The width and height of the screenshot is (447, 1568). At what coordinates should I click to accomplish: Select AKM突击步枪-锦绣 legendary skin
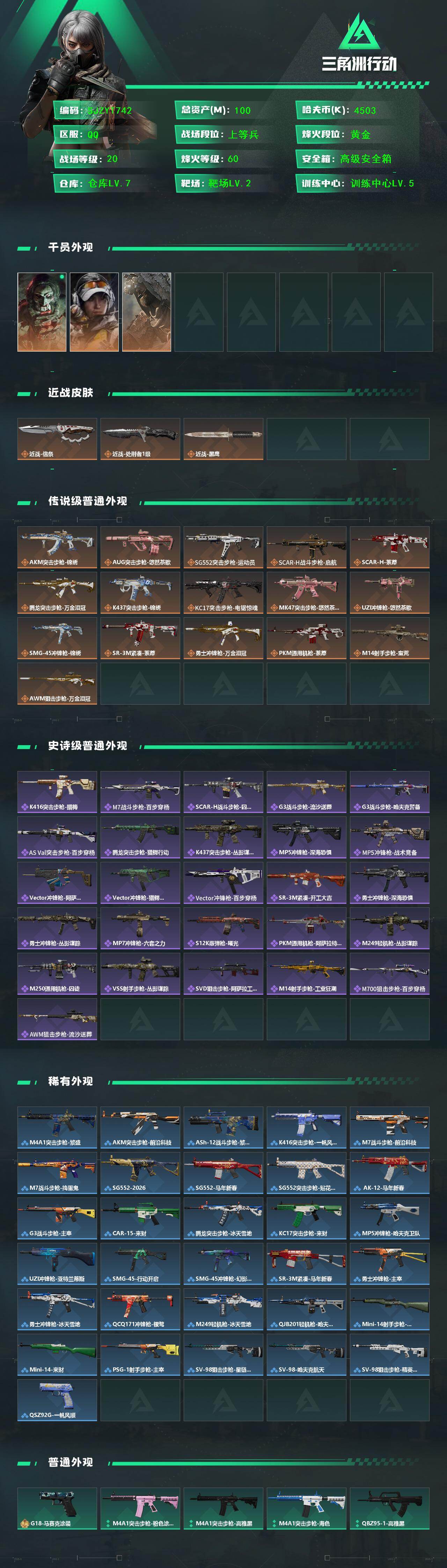57,547
